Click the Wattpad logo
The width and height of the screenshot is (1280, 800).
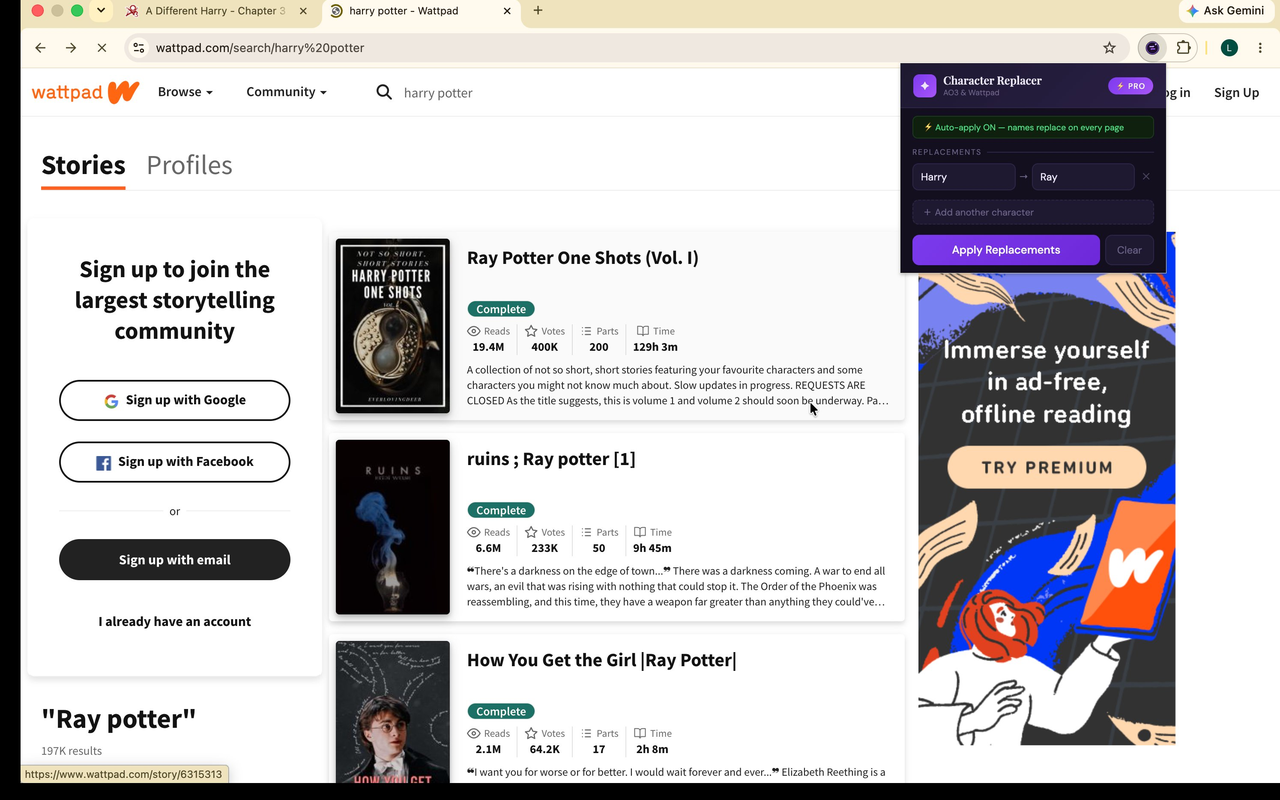click(x=85, y=92)
